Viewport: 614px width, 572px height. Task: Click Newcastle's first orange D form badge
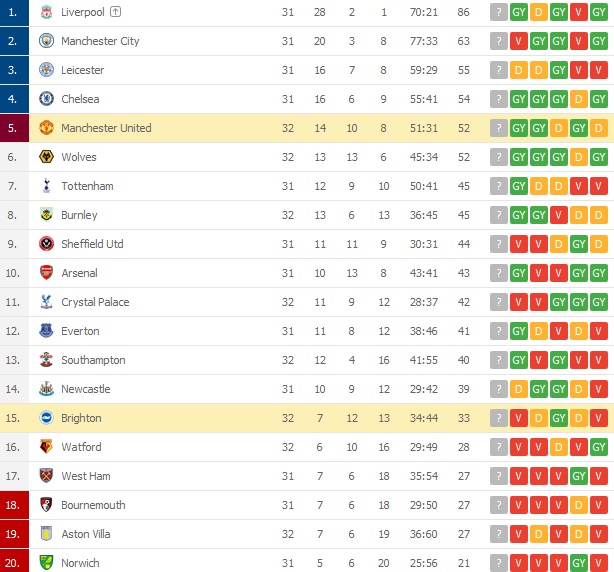click(519, 389)
